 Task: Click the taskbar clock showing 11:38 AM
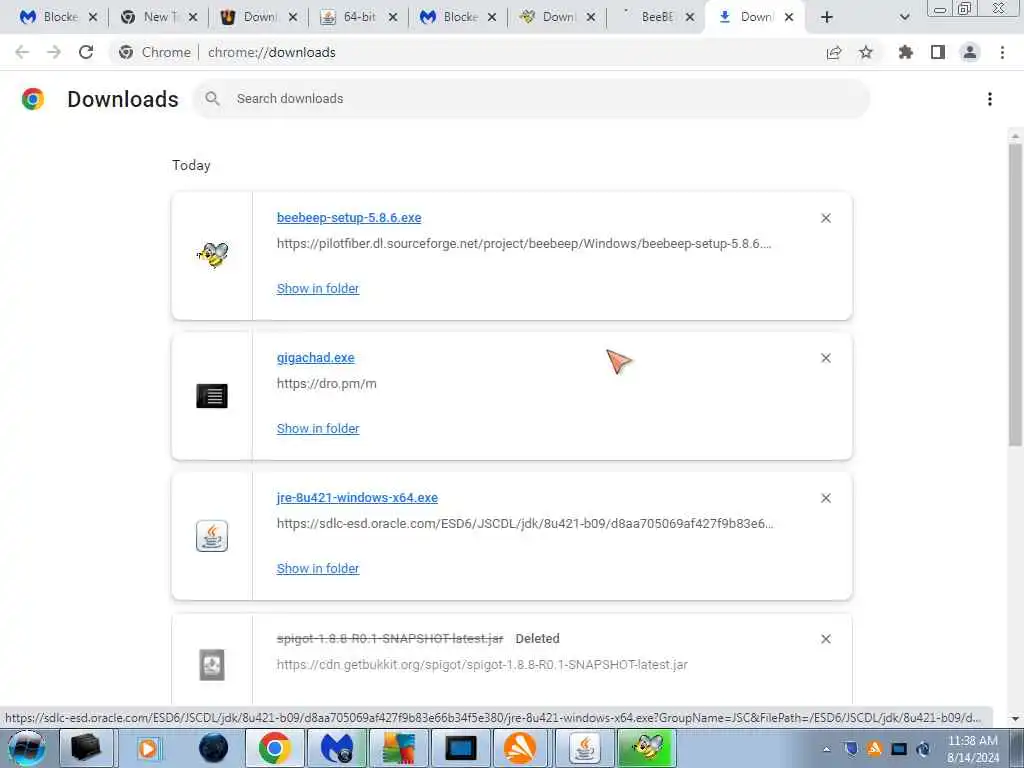point(972,749)
